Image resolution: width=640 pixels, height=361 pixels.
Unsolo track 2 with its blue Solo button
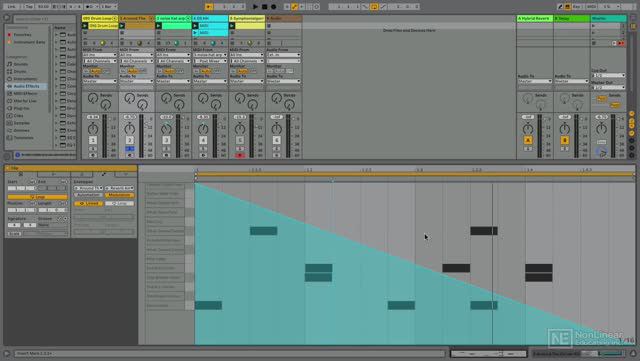130,149
